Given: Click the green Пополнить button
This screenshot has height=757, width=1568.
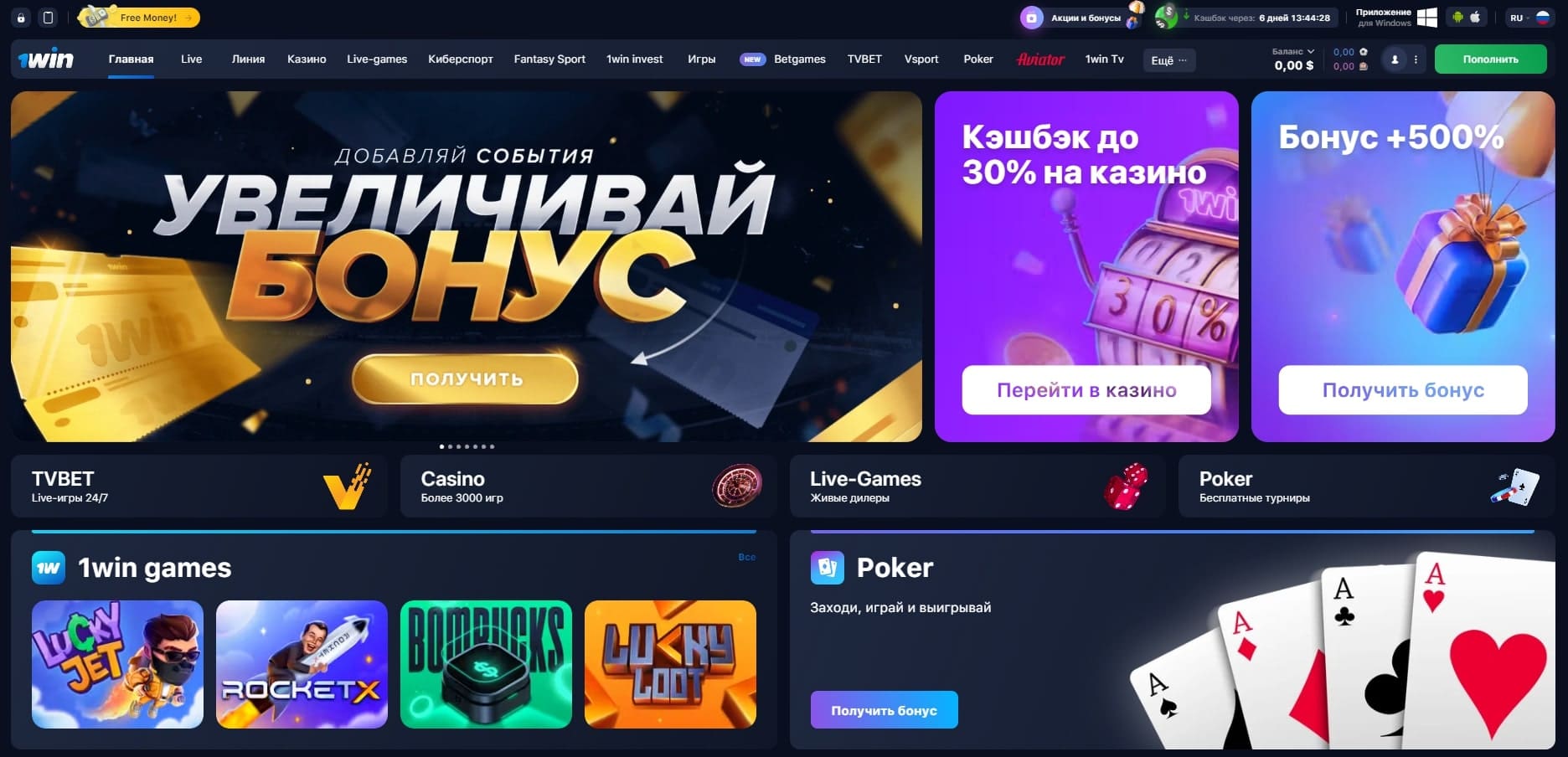Looking at the screenshot, I should [1490, 59].
